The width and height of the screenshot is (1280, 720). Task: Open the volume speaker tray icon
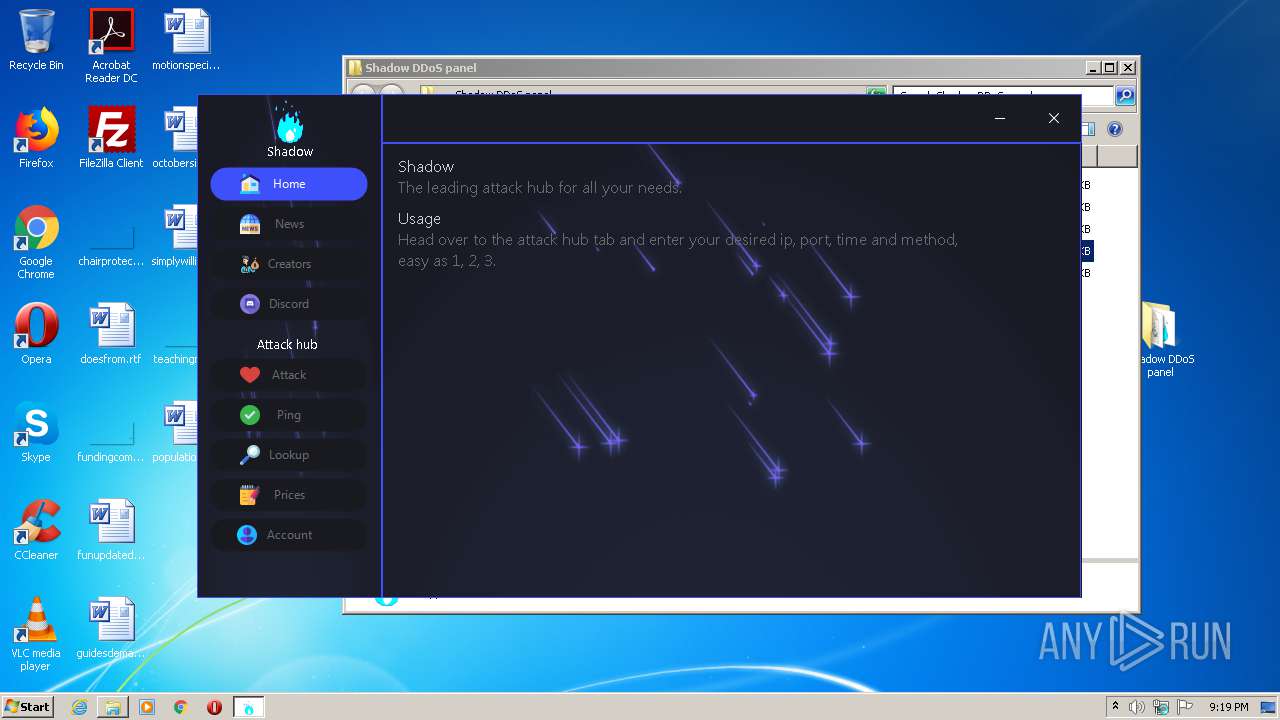coord(1137,707)
